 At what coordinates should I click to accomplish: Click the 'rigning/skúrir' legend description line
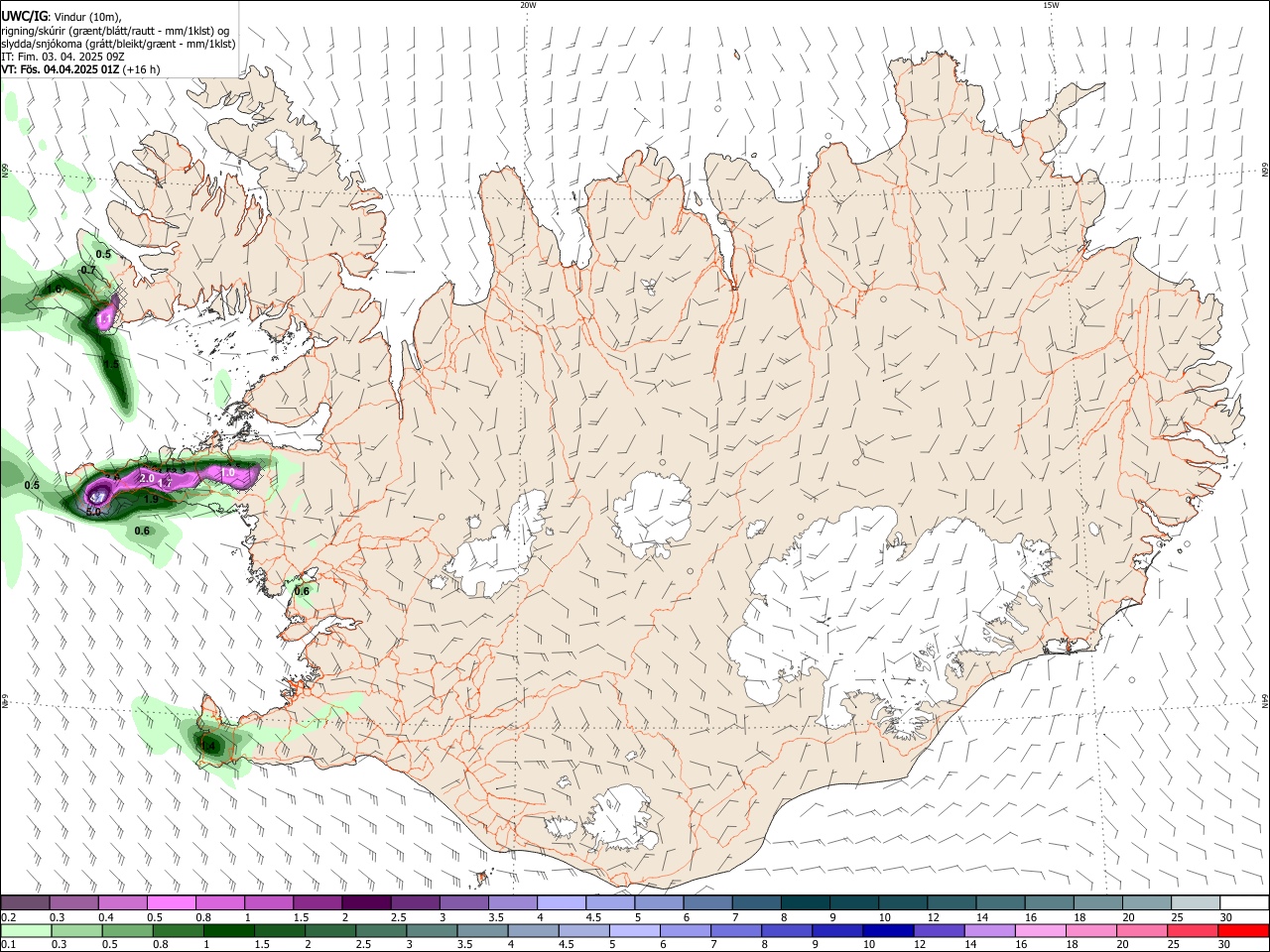[115, 31]
